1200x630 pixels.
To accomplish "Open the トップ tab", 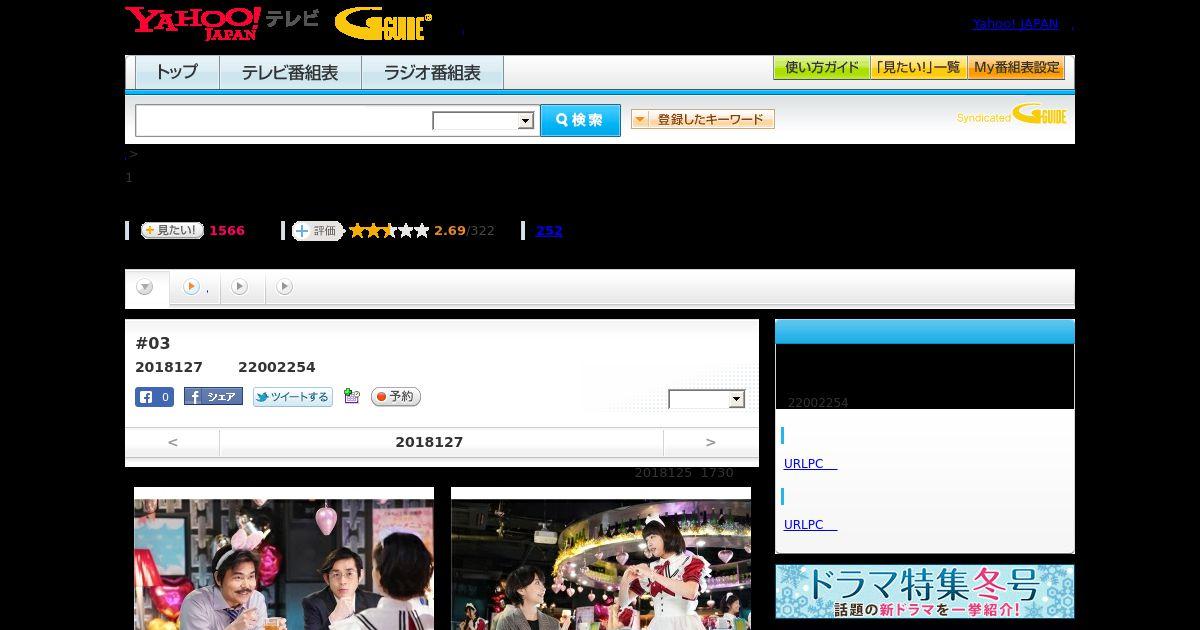I will pyautogui.click(x=177, y=72).
